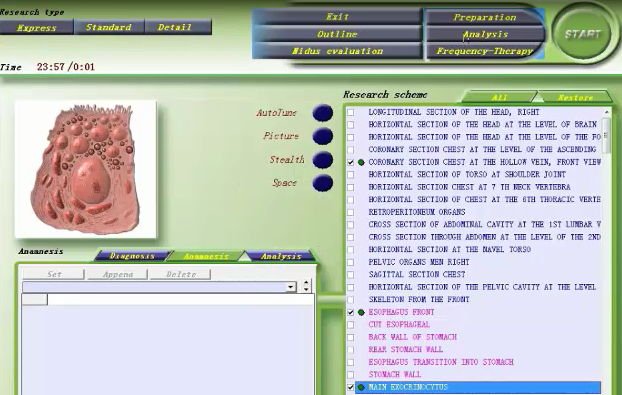This screenshot has width=622, height=395.
Task: Toggle the Space round indicator button
Action: click(x=323, y=183)
